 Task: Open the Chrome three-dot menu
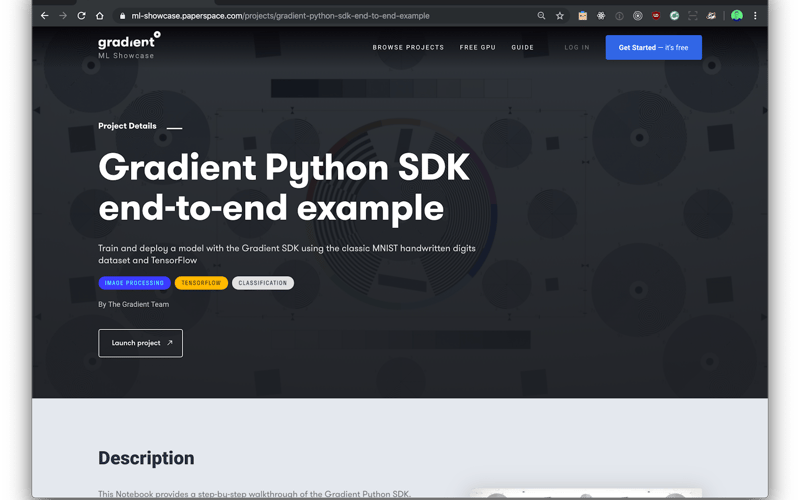click(755, 16)
